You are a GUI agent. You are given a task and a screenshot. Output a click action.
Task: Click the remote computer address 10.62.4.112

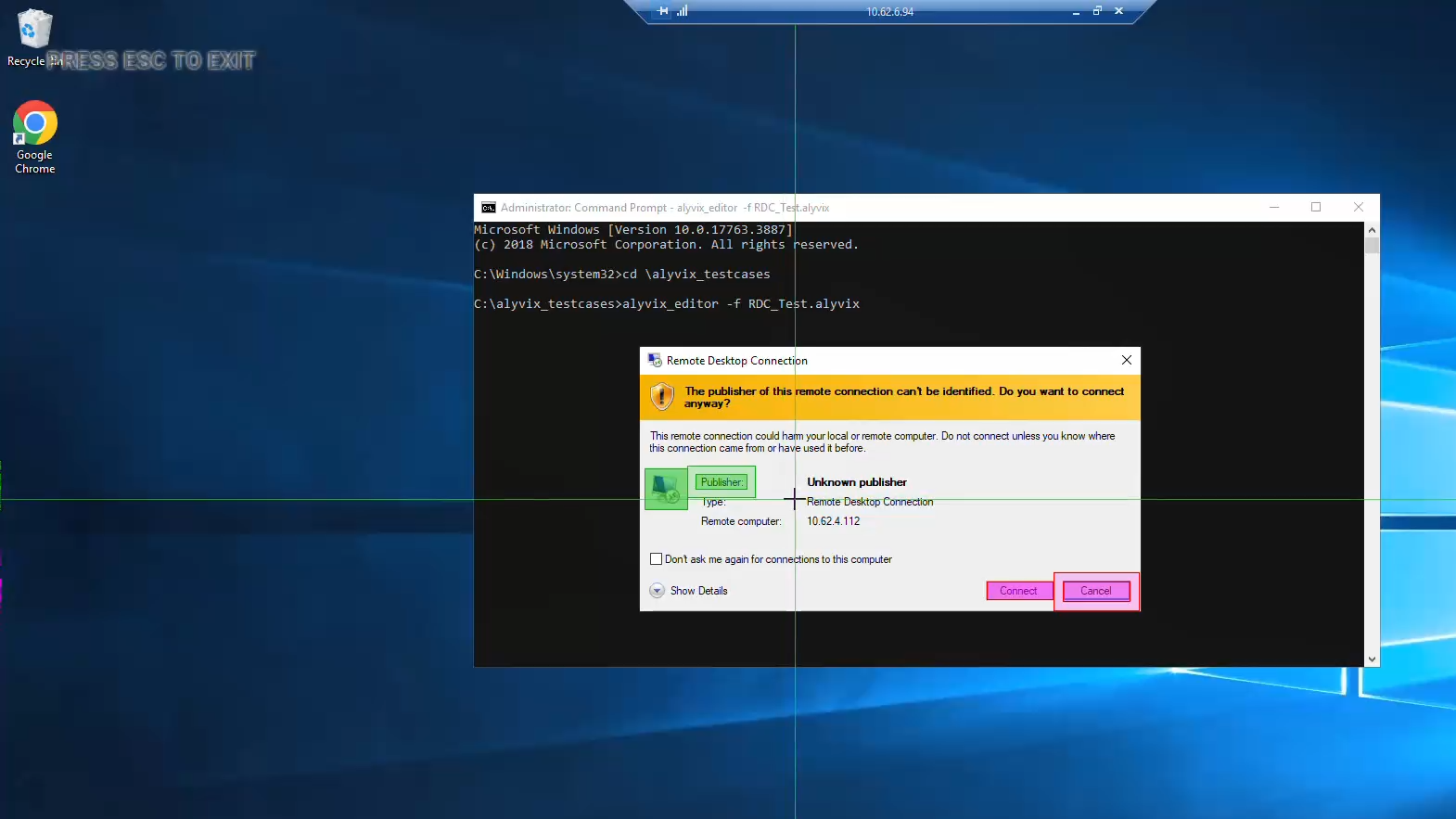[x=834, y=521]
